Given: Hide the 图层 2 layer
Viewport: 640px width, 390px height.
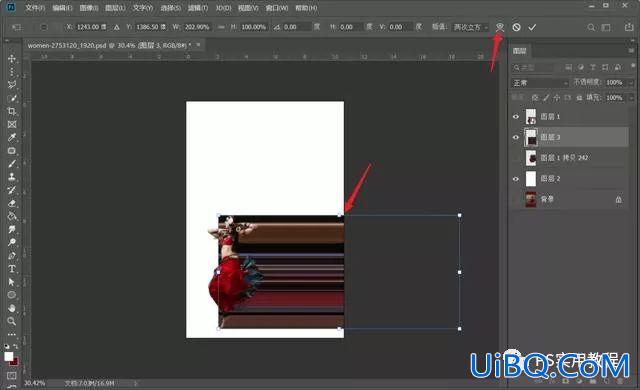Looking at the screenshot, I should 516,179.
